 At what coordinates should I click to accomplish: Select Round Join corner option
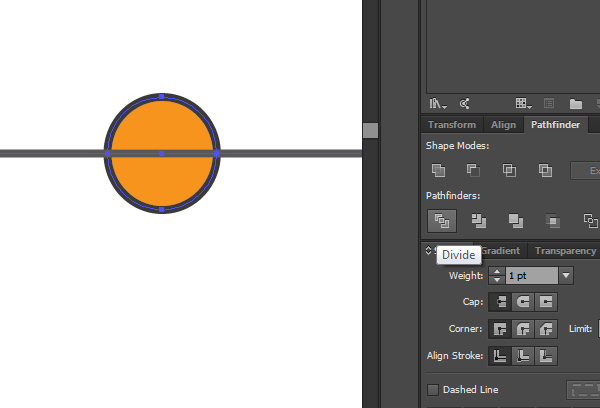(522, 328)
